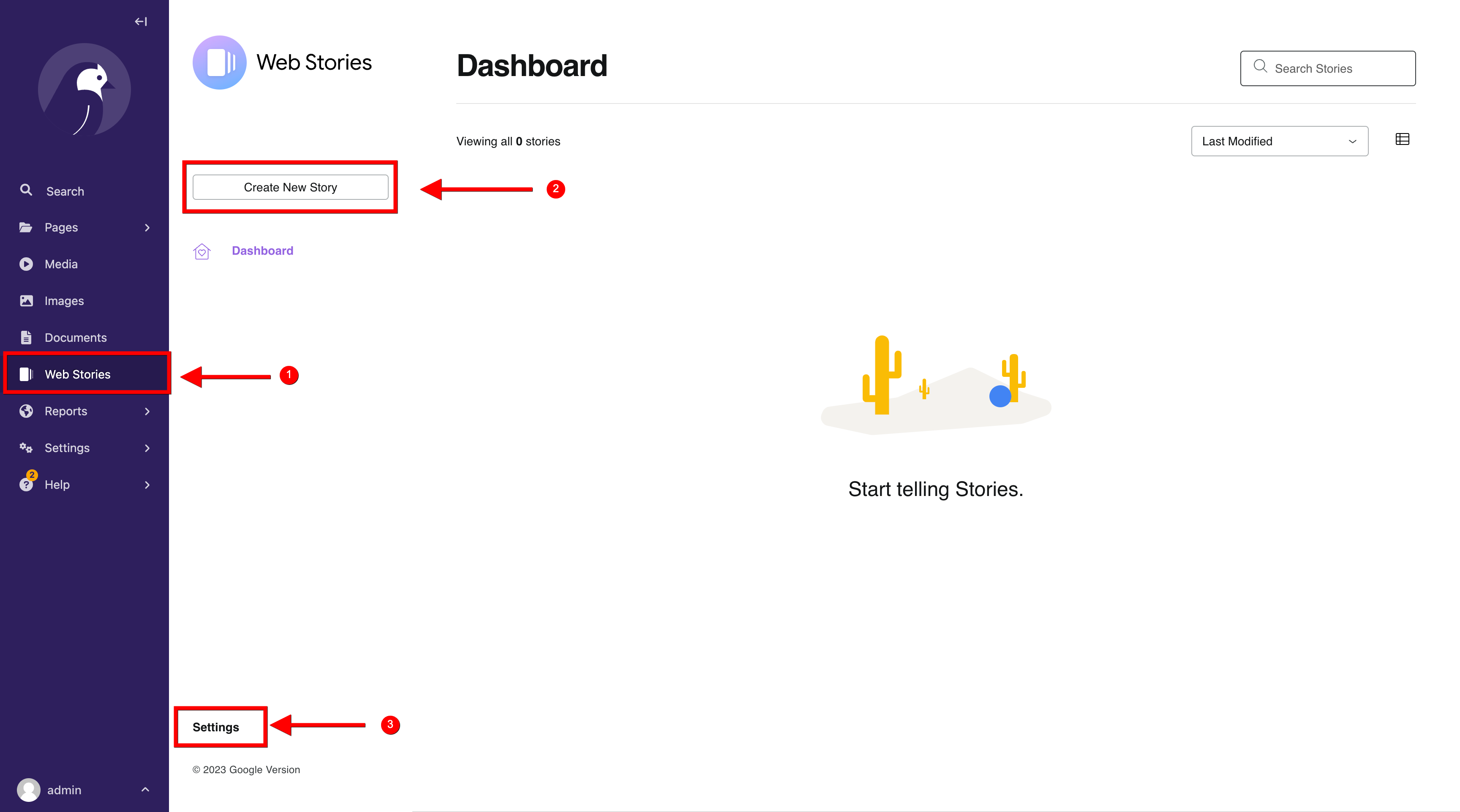Toggle the collapse sidebar arrow
This screenshot has height=812, width=1460.
click(x=140, y=20)
